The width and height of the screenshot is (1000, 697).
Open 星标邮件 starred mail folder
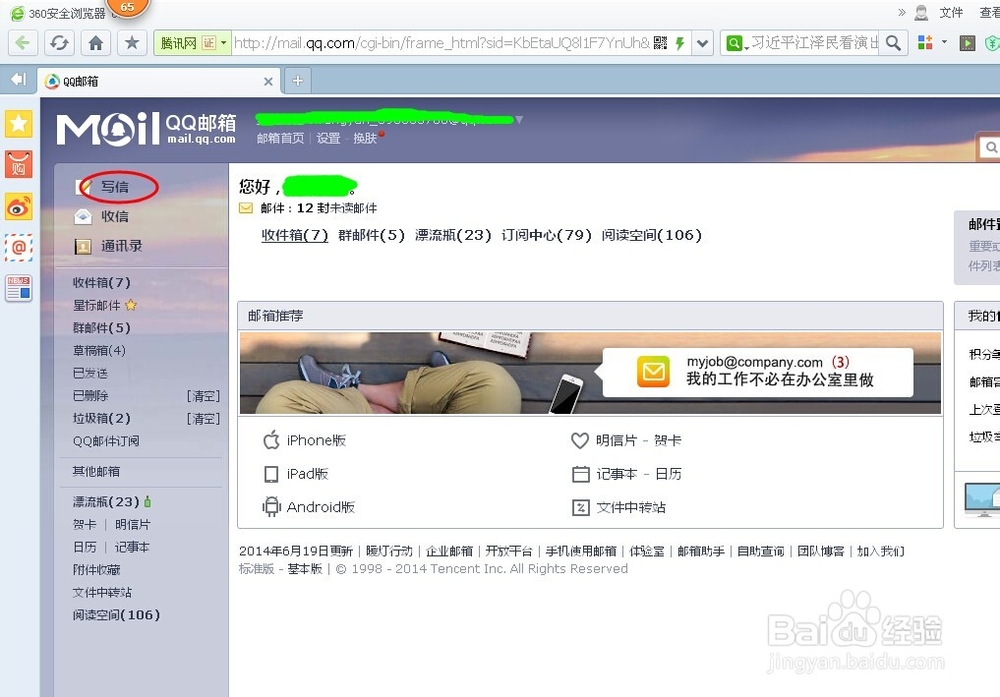[96, 305]
